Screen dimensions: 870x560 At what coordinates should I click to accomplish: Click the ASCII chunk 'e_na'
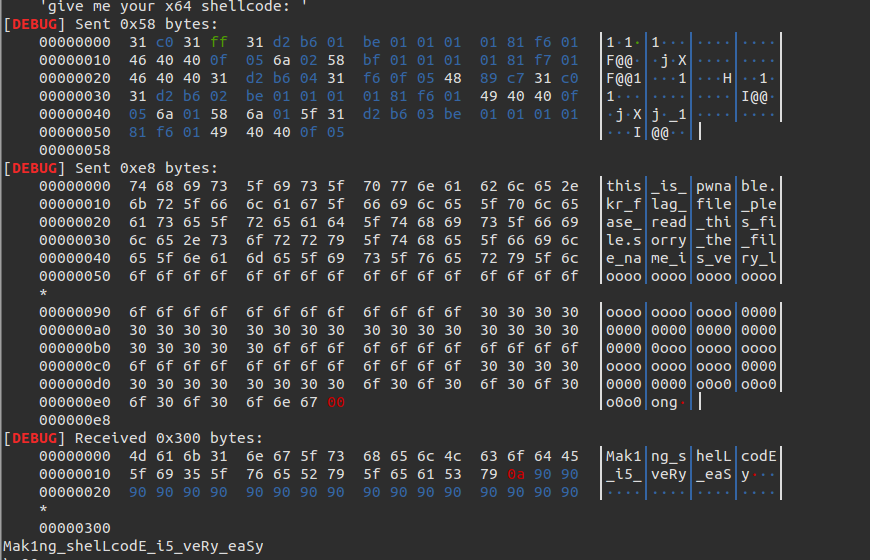[624, 259]
